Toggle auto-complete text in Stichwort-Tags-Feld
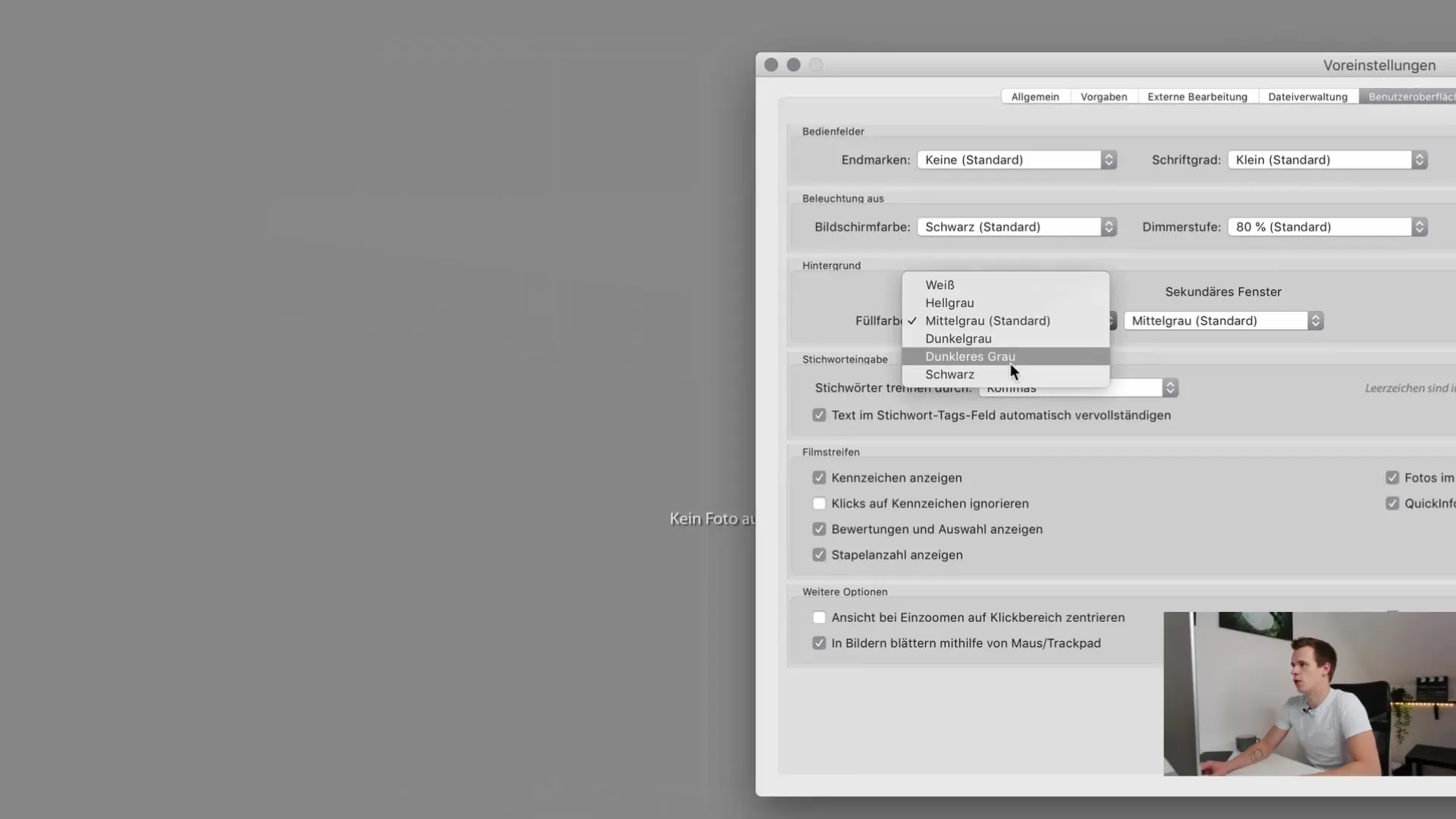 coord(819,416)
